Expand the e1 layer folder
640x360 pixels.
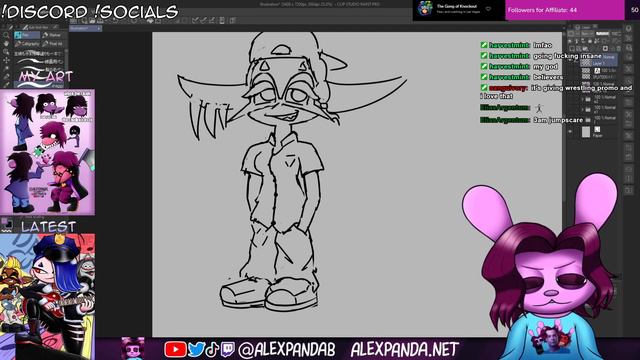[582, 109]
